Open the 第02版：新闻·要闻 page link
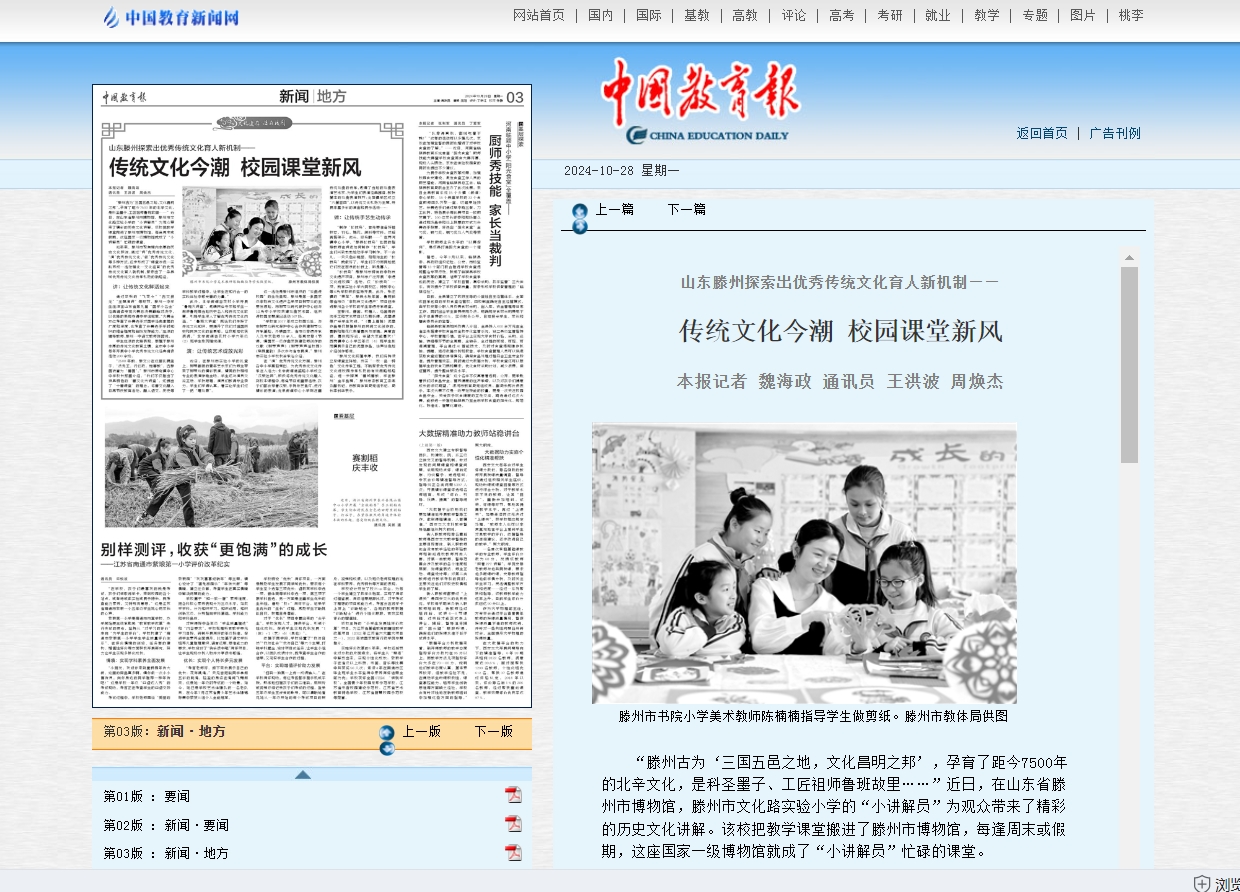This screenshot has height=892, width=1240. coord(166,825)
